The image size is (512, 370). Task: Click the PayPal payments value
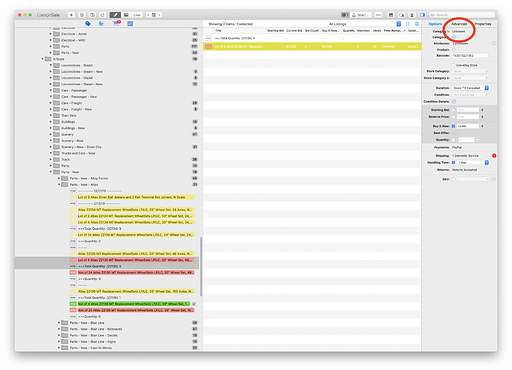click(x=457, y=147)
